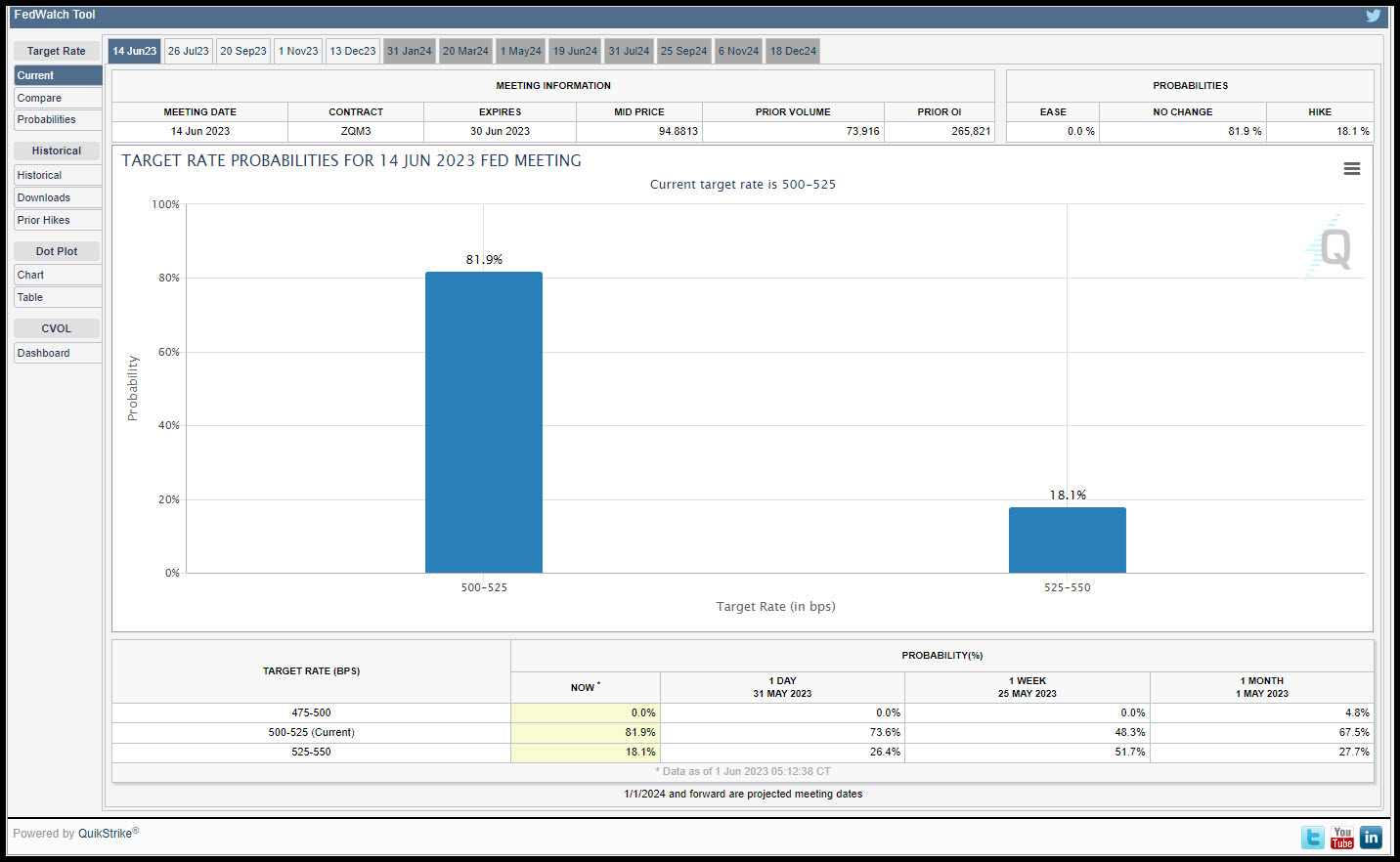Open the chart hamburger menu icon

pyautogui.click(x=1352, y=169)
